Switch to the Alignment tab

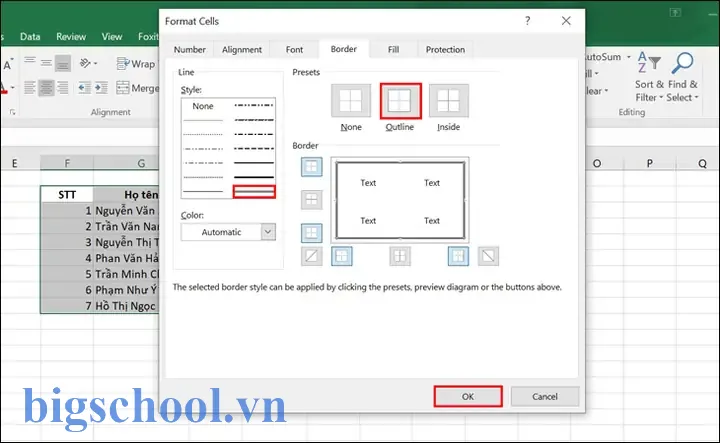tap(242, 50)
